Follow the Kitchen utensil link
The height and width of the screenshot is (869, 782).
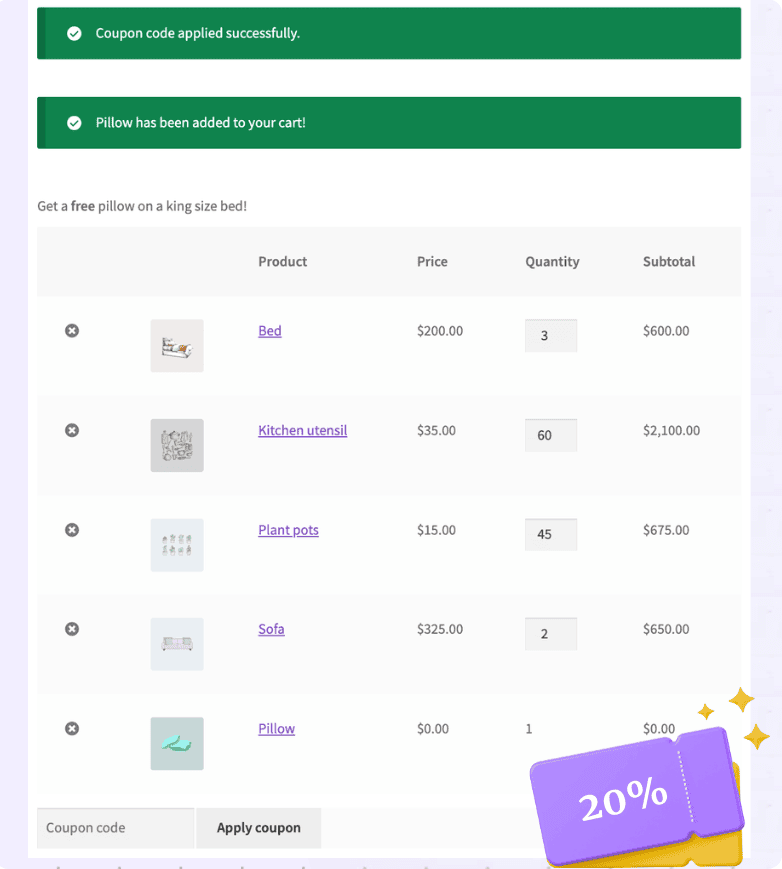[x=302, y=431]
